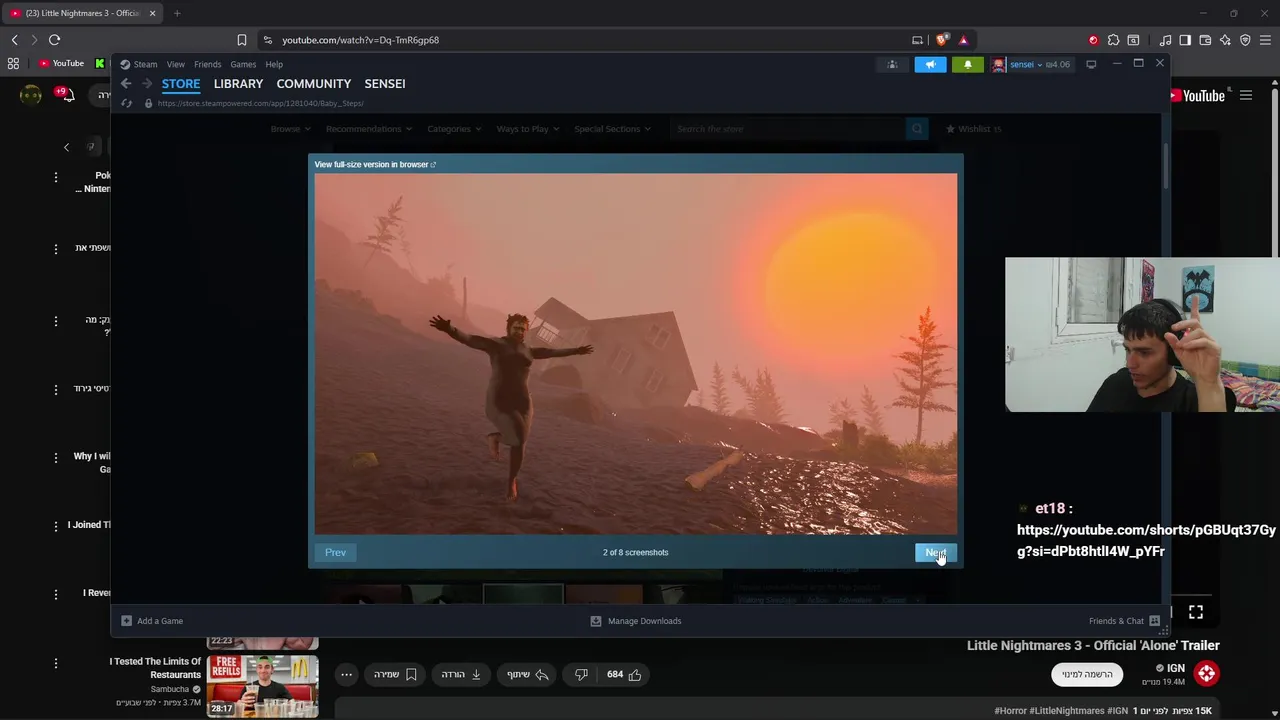Open the Brave VPN shield icon
The width and height of the screenshot is (1280, 720).
click(1245, 40)
